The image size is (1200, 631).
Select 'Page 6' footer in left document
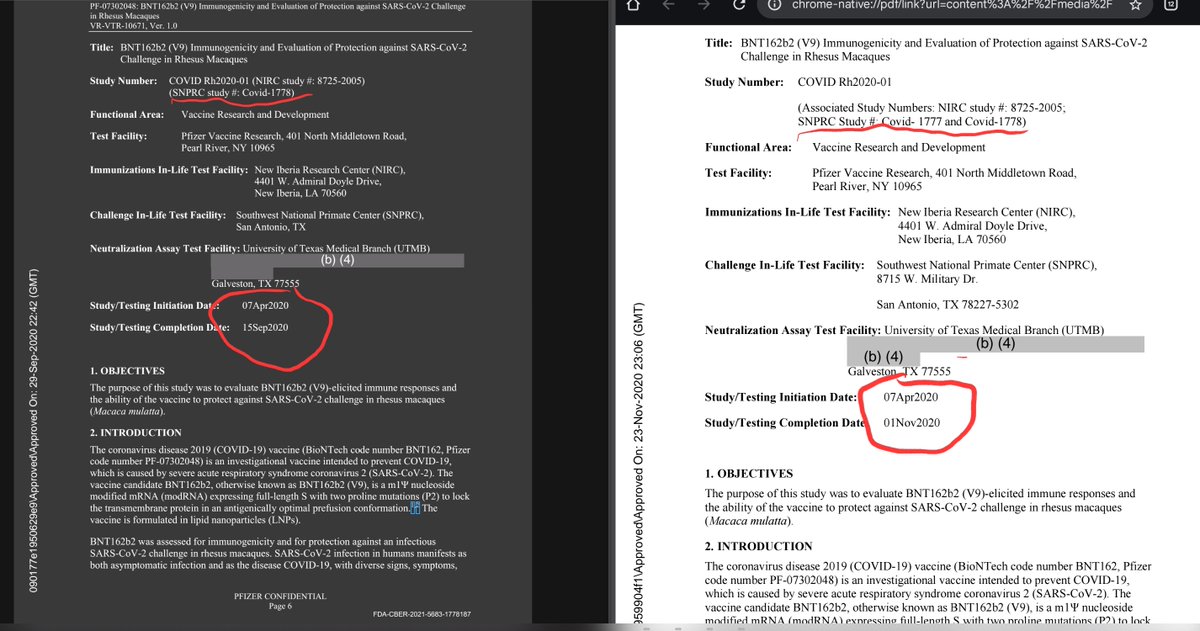click(279, 606)
